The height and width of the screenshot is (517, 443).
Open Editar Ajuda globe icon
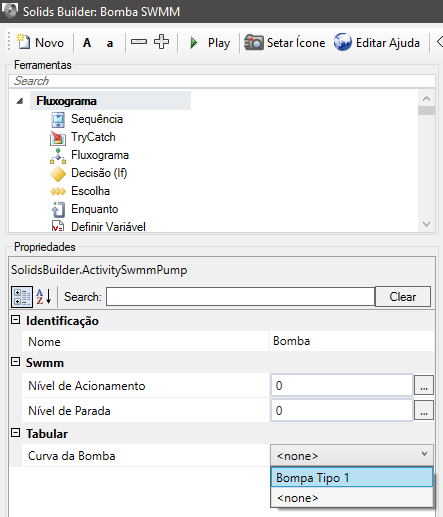[x=343, y=42]
